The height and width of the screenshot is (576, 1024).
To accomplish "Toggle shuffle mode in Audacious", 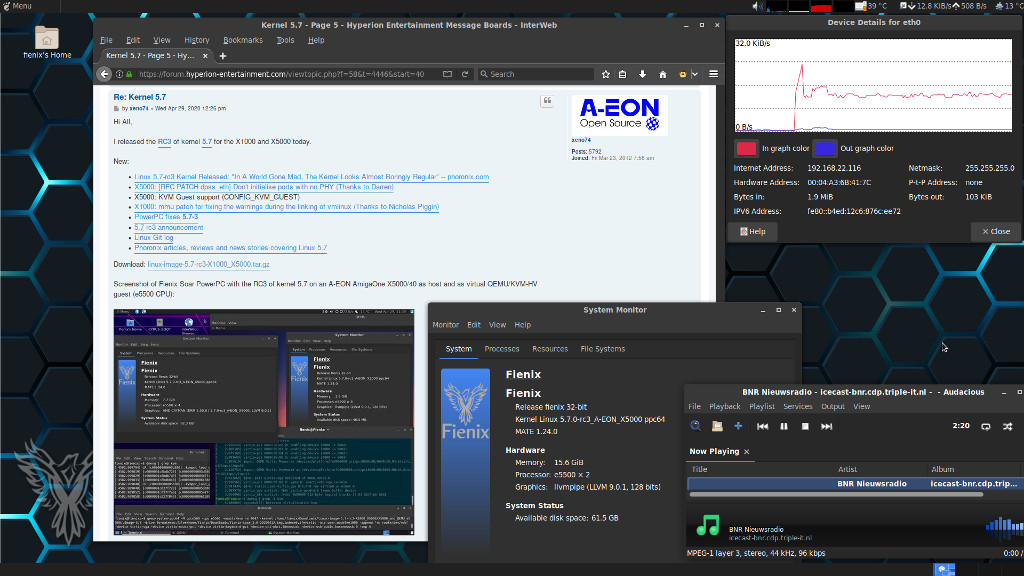I will coord(1008,426).
